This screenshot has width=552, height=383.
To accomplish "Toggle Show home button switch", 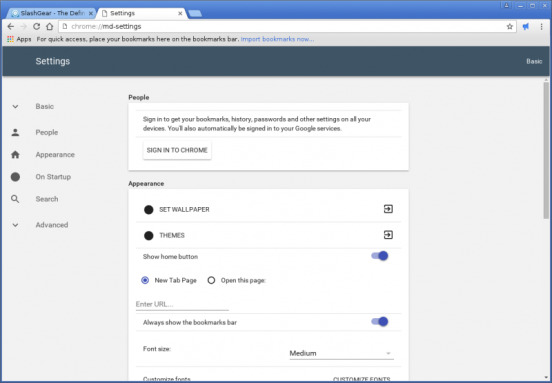I will click(380, 256).
